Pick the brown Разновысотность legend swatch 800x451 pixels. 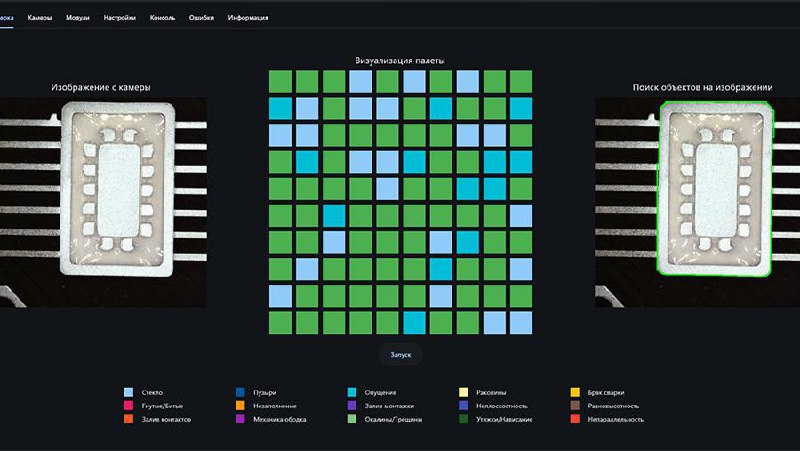point(574,406)
